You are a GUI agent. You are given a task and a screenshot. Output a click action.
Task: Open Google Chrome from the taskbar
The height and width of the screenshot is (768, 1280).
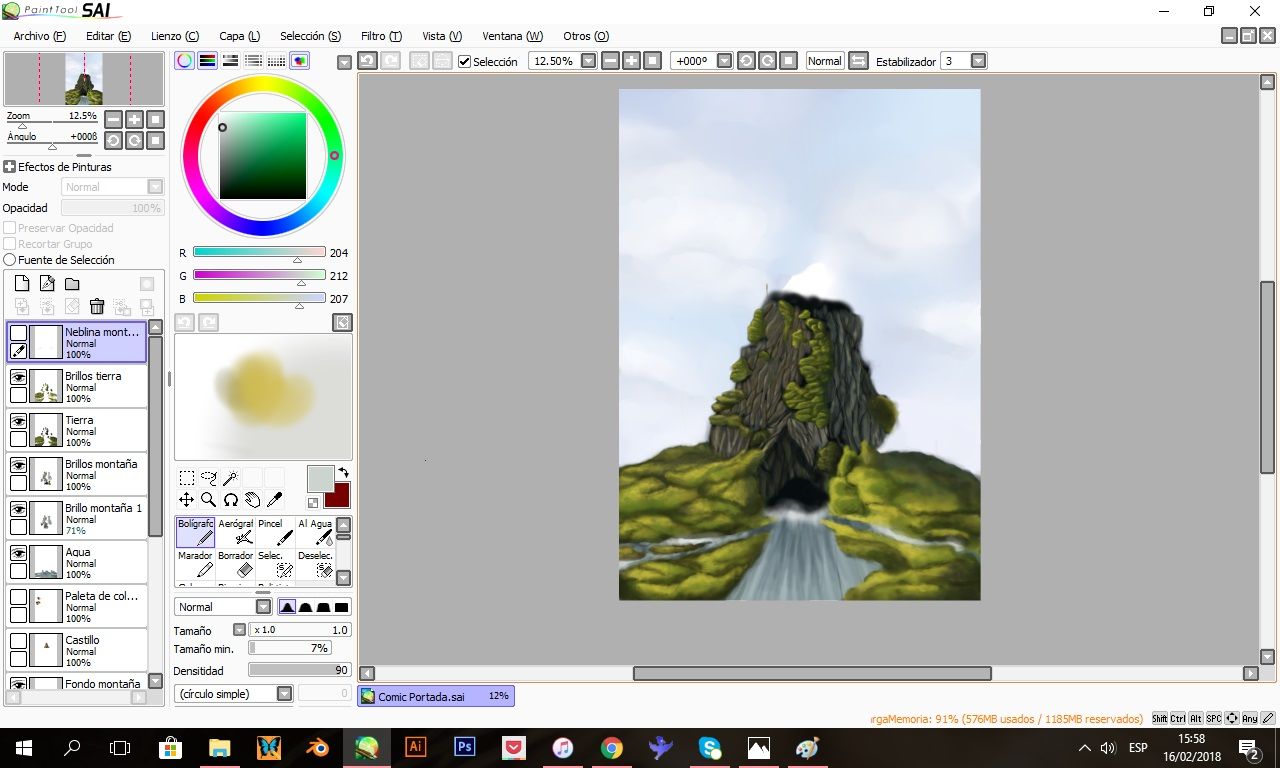[x=611, y=747]
